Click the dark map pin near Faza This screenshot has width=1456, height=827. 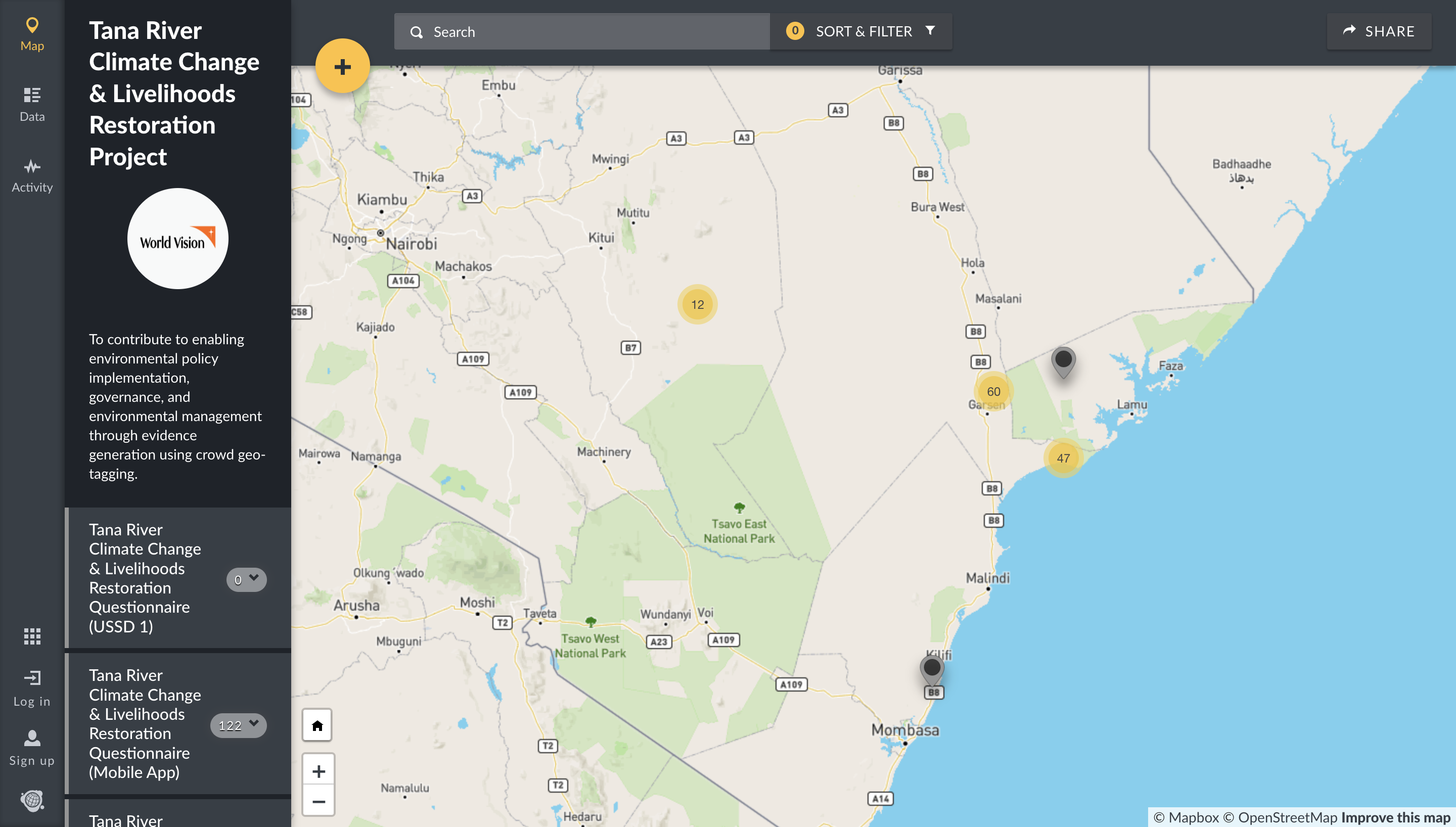coord(1063,362)
